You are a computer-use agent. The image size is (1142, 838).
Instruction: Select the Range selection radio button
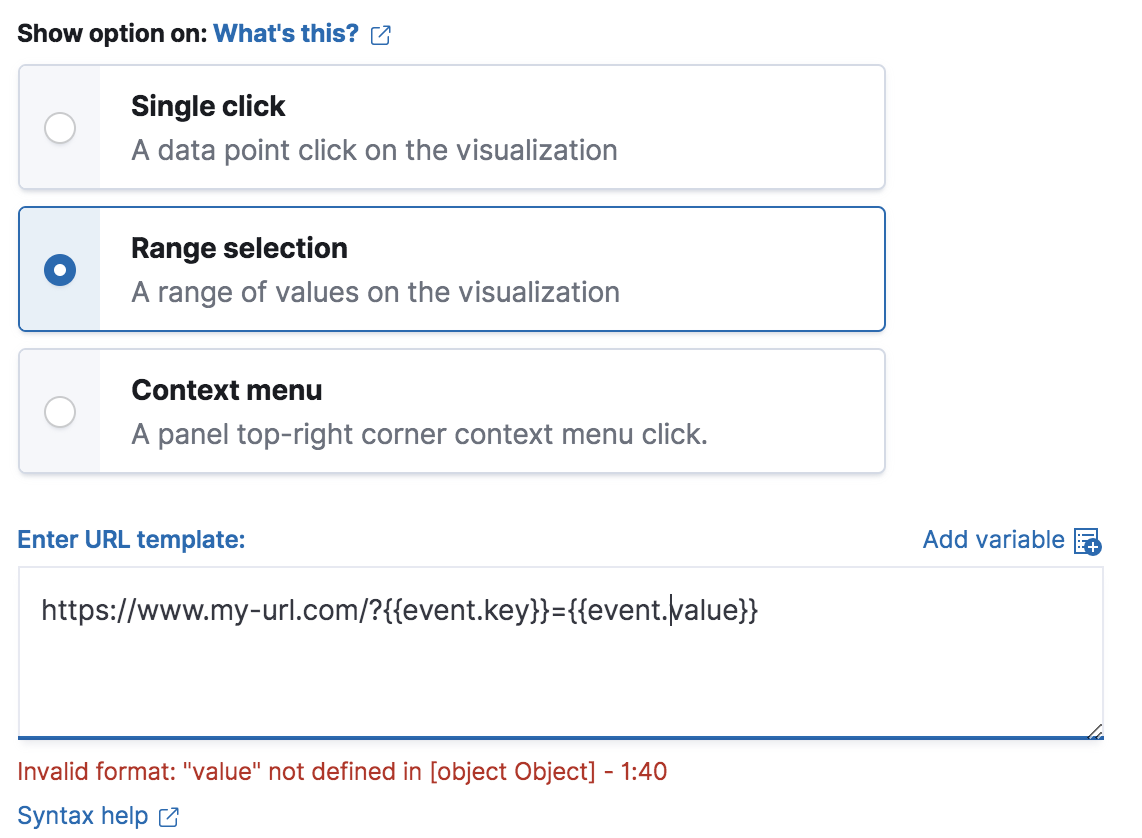point(60,270)
